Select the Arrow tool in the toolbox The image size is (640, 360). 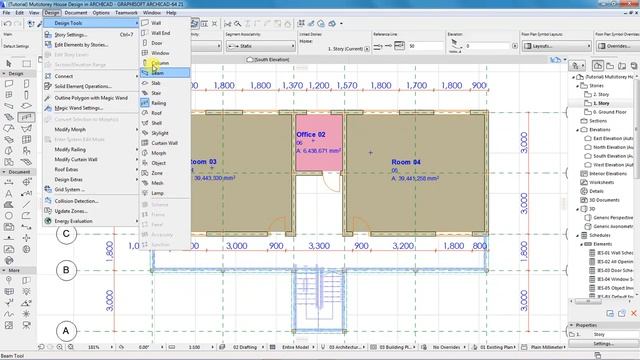(9, 64)
